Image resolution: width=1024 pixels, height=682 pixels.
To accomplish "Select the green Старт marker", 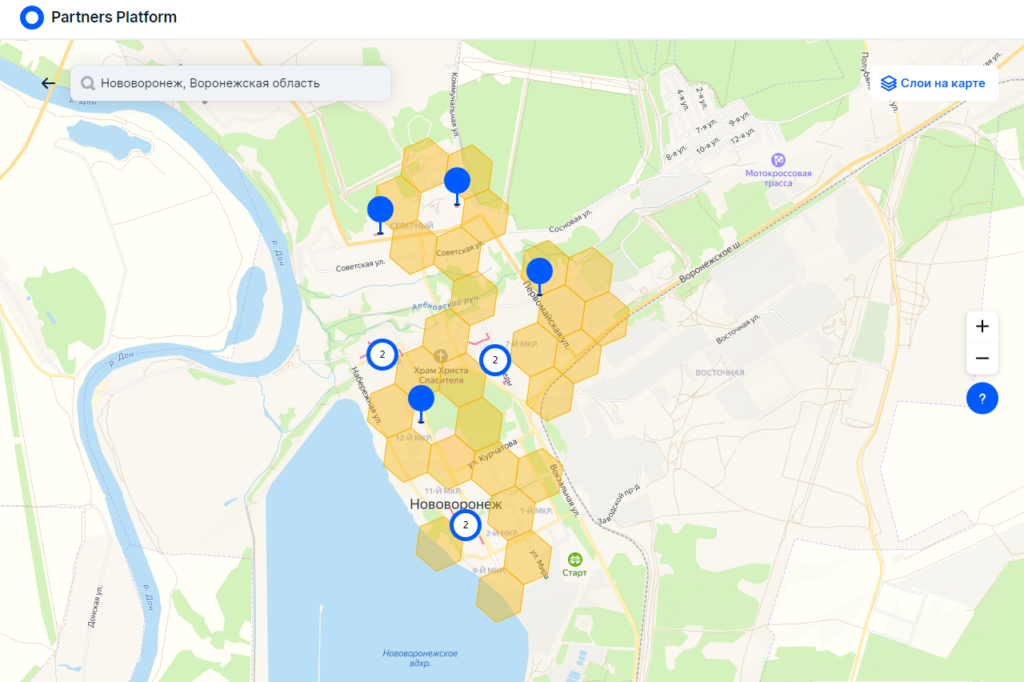I will 573,560.
